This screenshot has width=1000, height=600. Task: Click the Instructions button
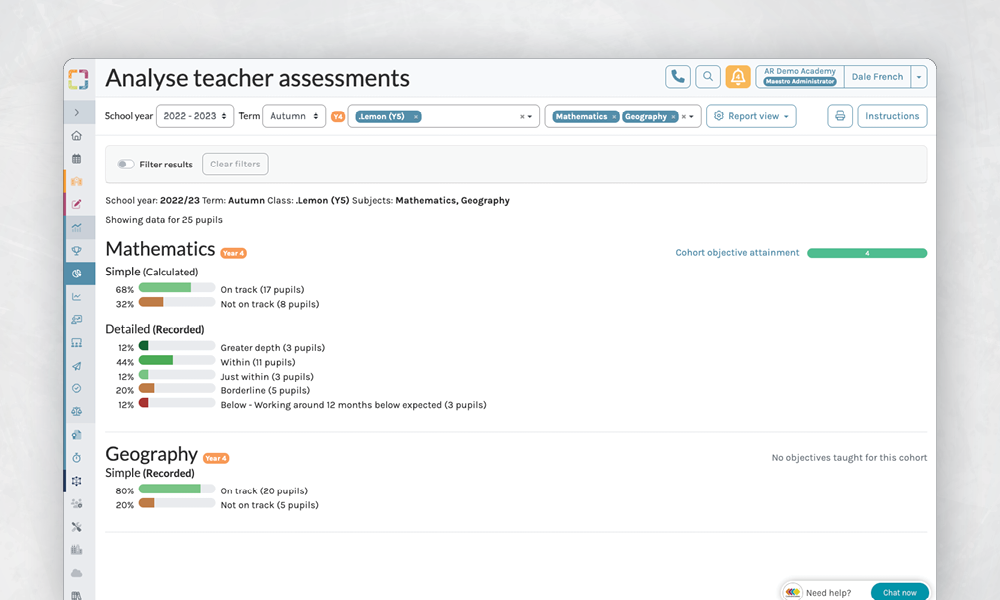tap(891, 116)
